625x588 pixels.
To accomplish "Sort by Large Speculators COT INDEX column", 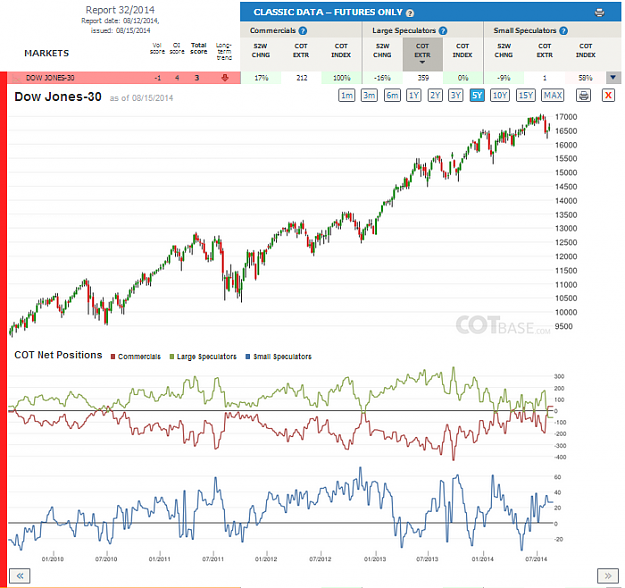I will [463, 51].
